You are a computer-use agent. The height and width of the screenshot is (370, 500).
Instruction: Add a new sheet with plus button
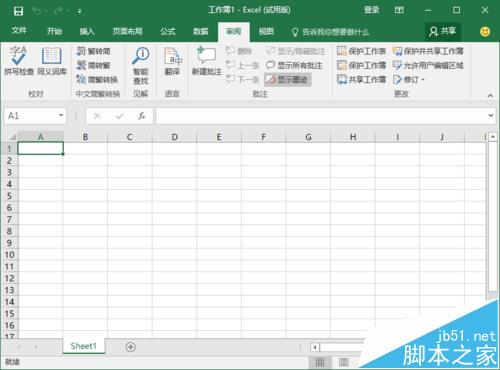[x=131, y=347]
